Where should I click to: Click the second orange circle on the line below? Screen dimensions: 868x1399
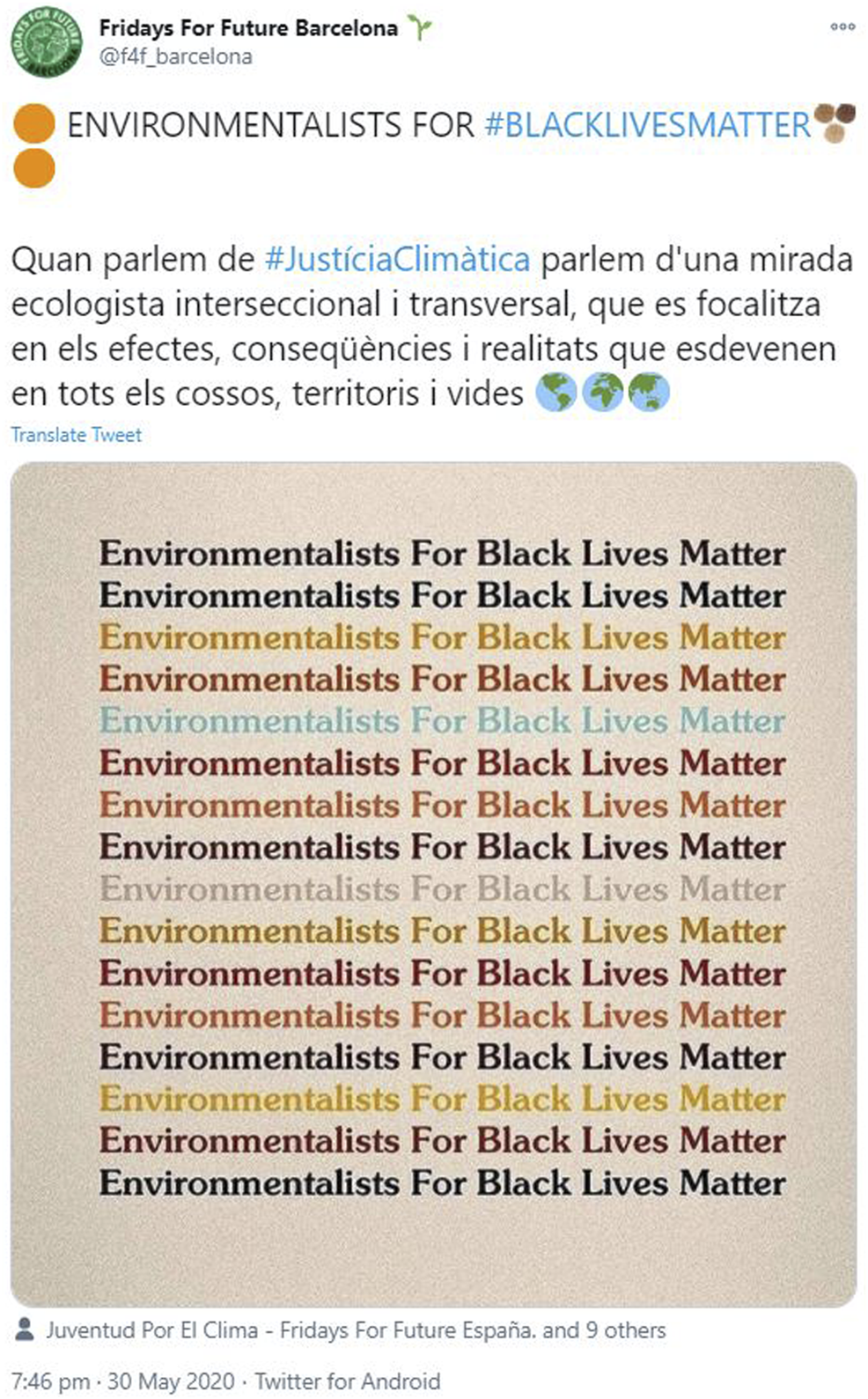pos(34,168)
